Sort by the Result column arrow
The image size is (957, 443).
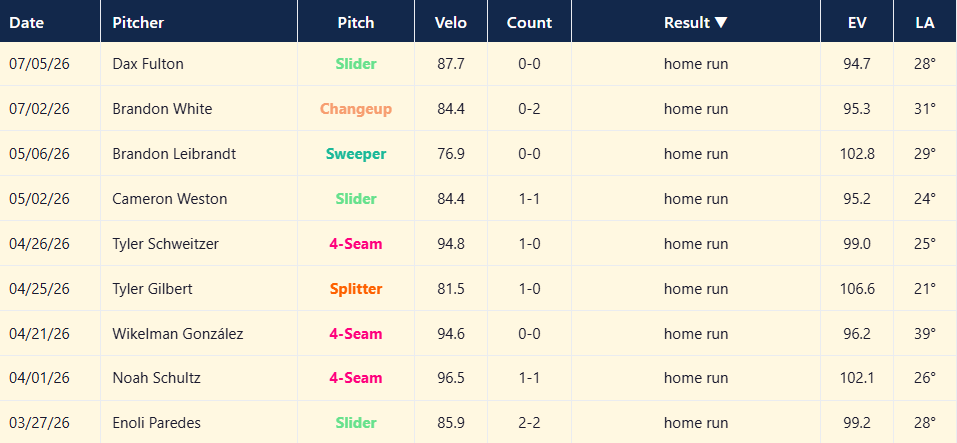click(x=721, y=23)
